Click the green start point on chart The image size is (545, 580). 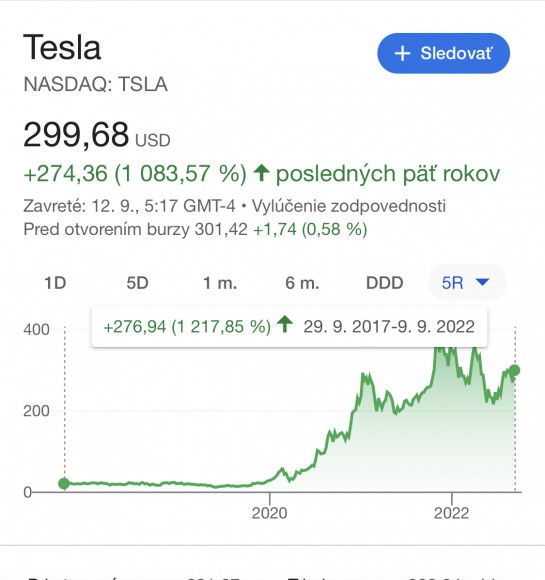(x=64, y=483)
